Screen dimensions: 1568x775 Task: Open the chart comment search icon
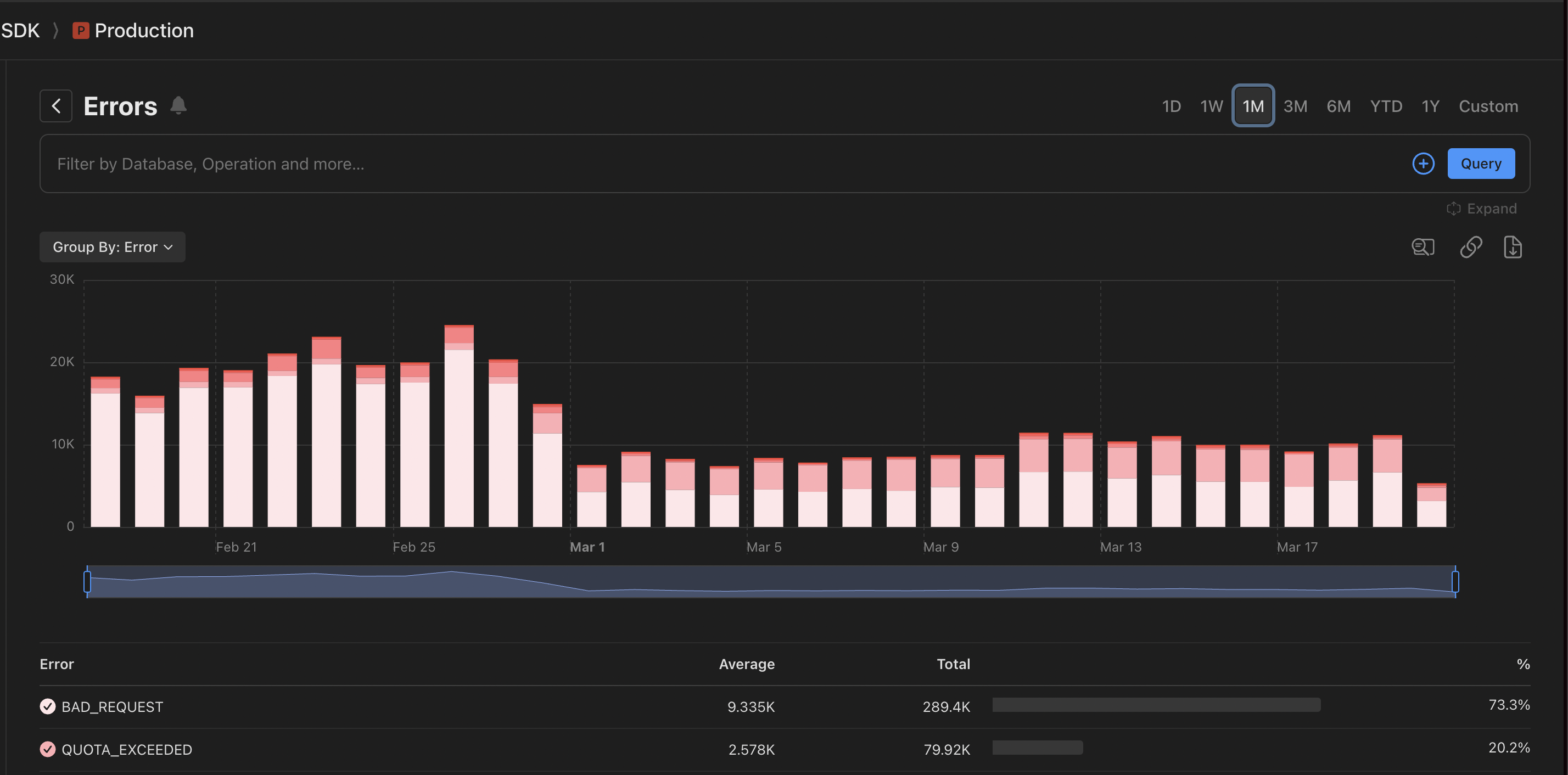pos(1423,247)
